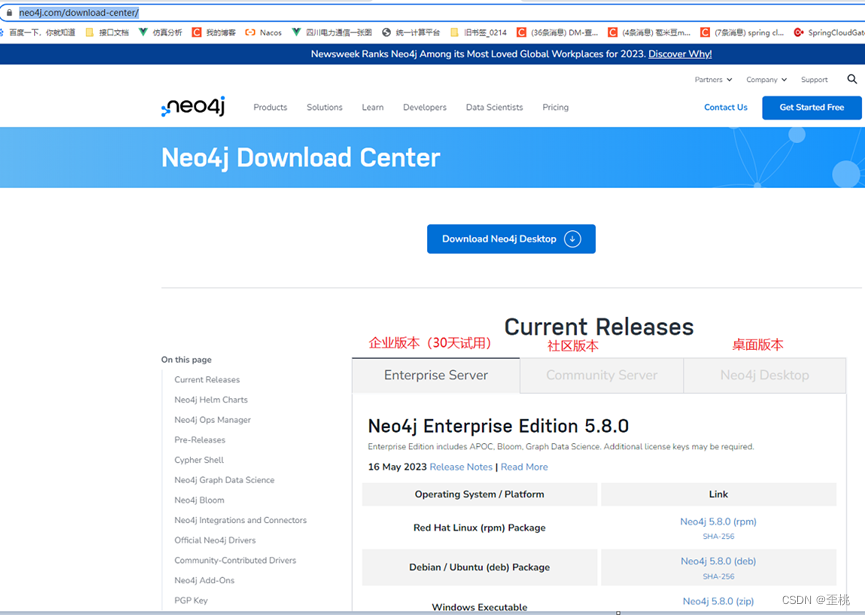Jump to Community-Contributed Drivers section
Viewport: 865px width, 615px height.
235,560
